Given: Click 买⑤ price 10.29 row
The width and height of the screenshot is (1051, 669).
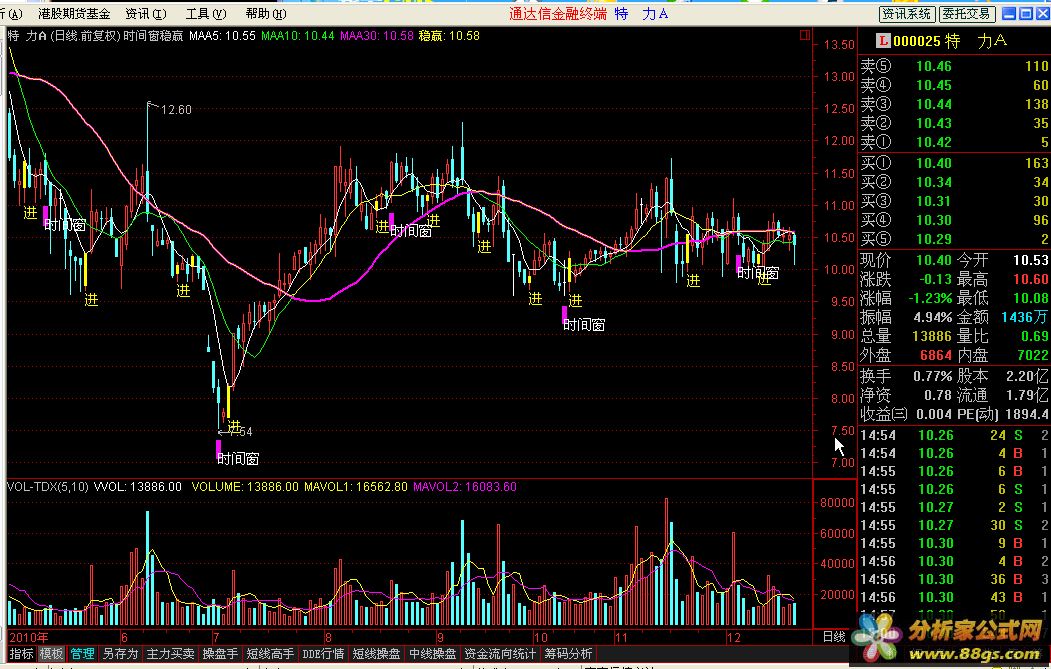Looking at the screenshot, I should [x=954, y=239].
